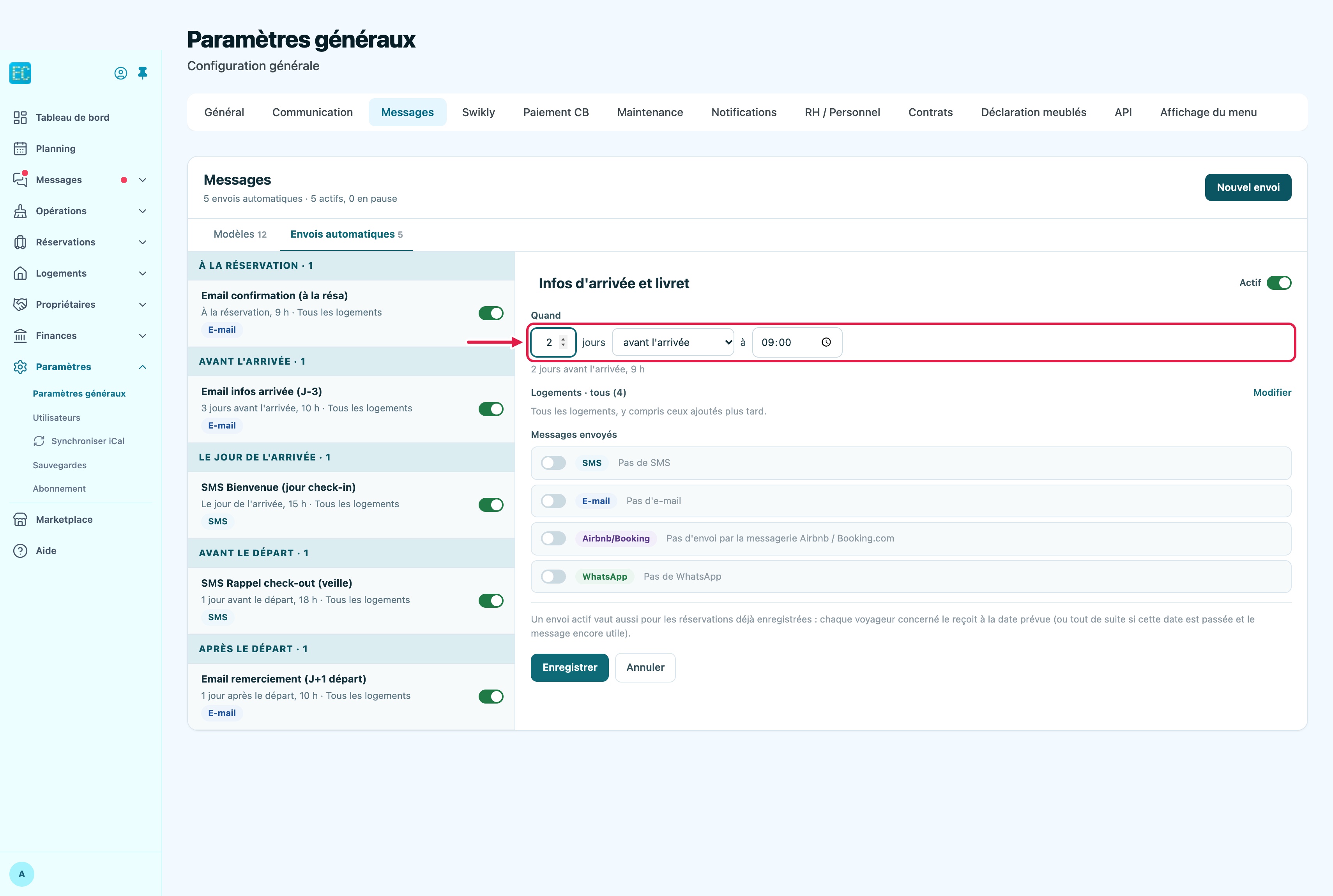Switch to the Communication tab
1333x896 pixels.
click(x=312, y=112)
